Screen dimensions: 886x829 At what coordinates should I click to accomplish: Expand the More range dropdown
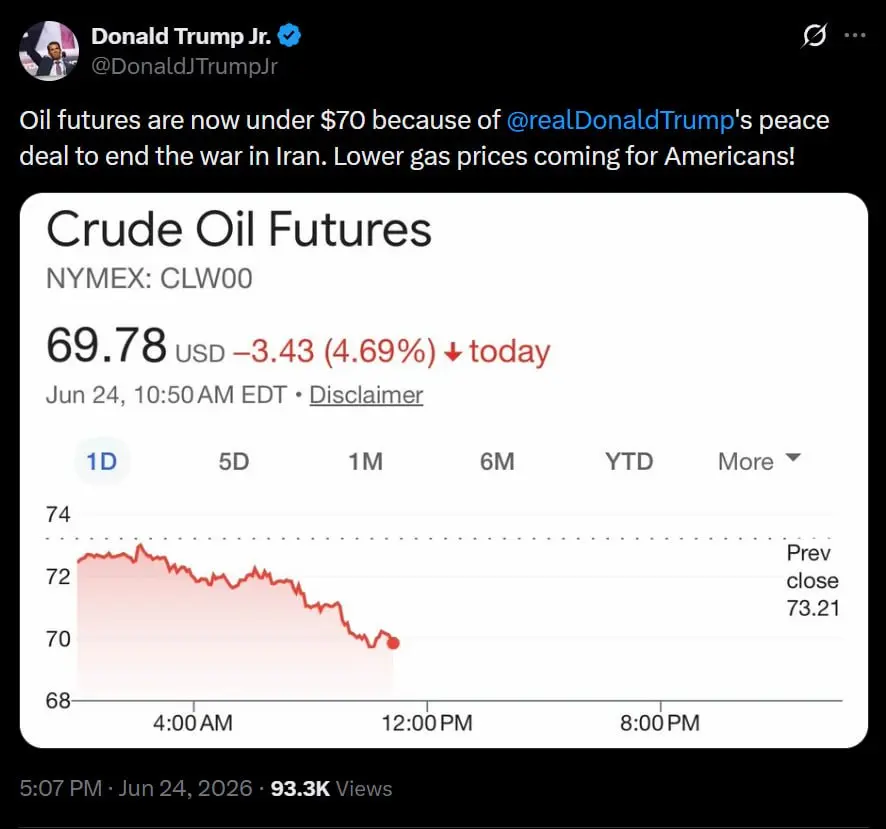coord(759,462)
